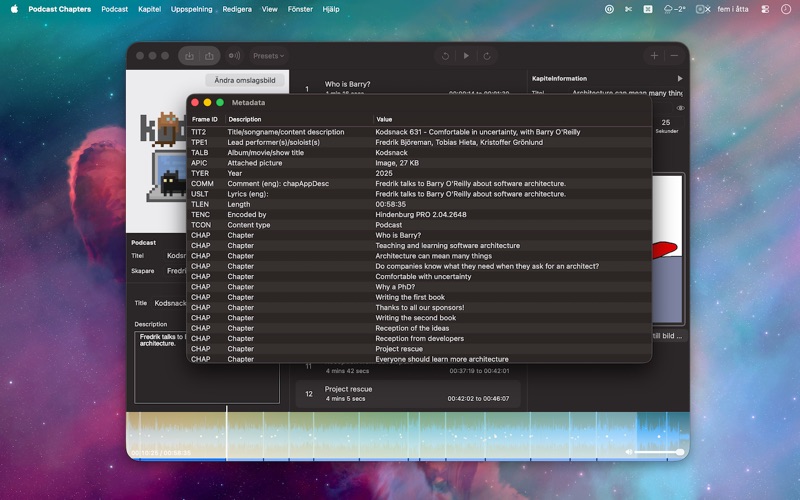
Task: Select the COMM comment row
Action: [x=419, y=184]
